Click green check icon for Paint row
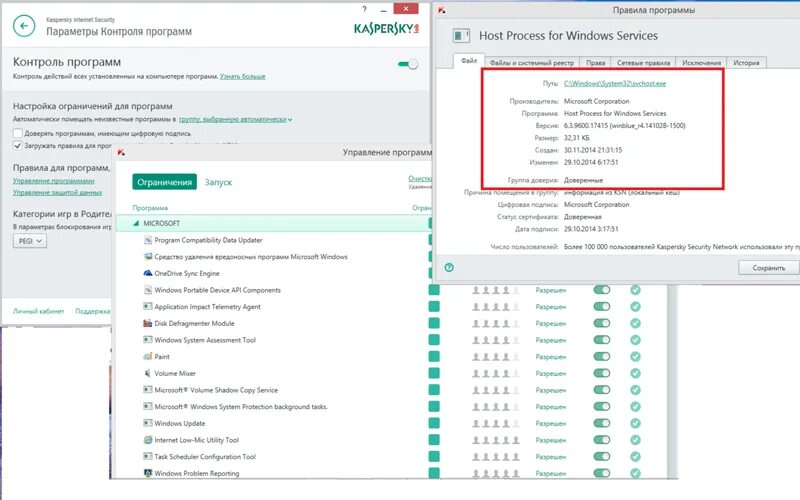The width and height of the screenshot is (800, 500). tap(635, 357)
